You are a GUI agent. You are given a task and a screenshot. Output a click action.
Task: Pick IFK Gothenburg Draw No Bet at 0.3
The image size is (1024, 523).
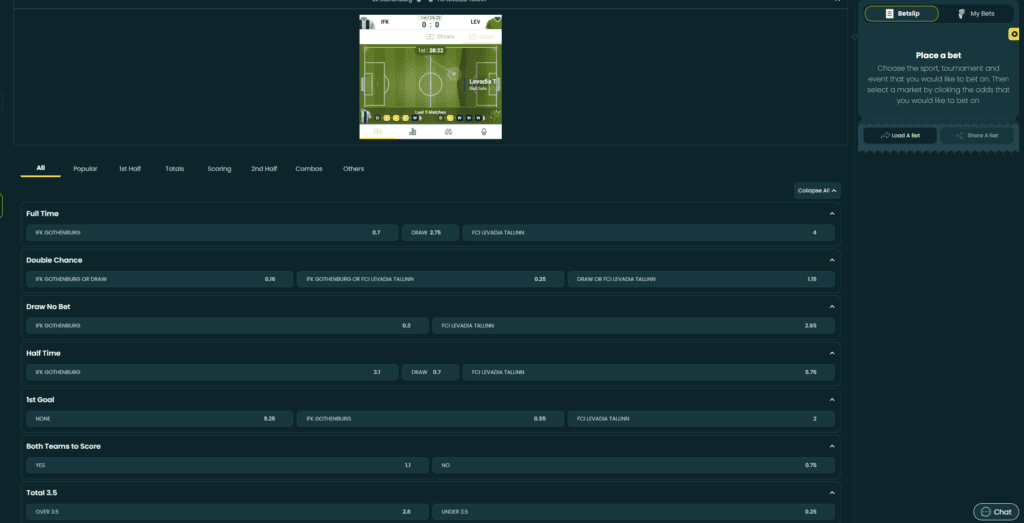[227, 325]
